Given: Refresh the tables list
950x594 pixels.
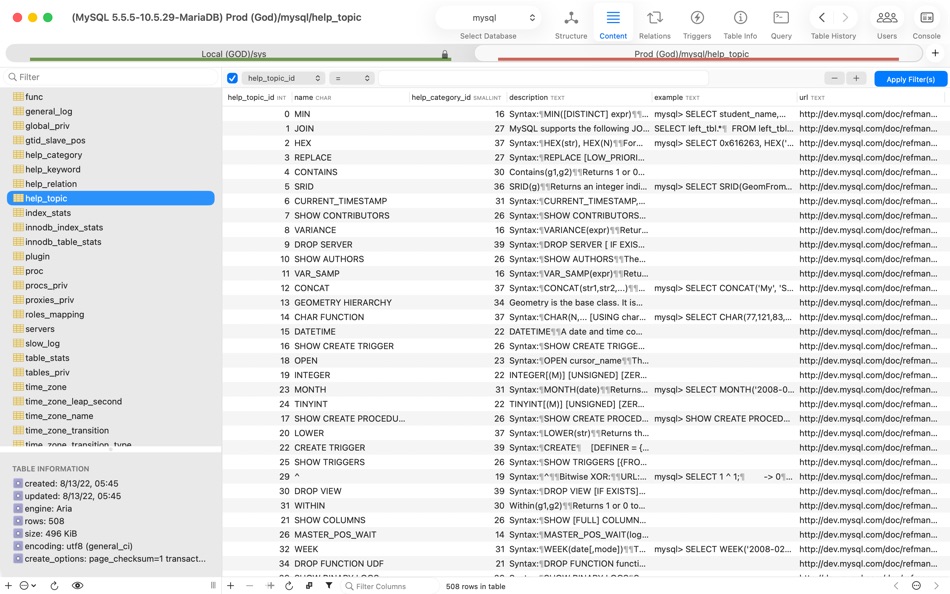Looking at the screenshot, I should pyautogui.click(x=54, y=586).
